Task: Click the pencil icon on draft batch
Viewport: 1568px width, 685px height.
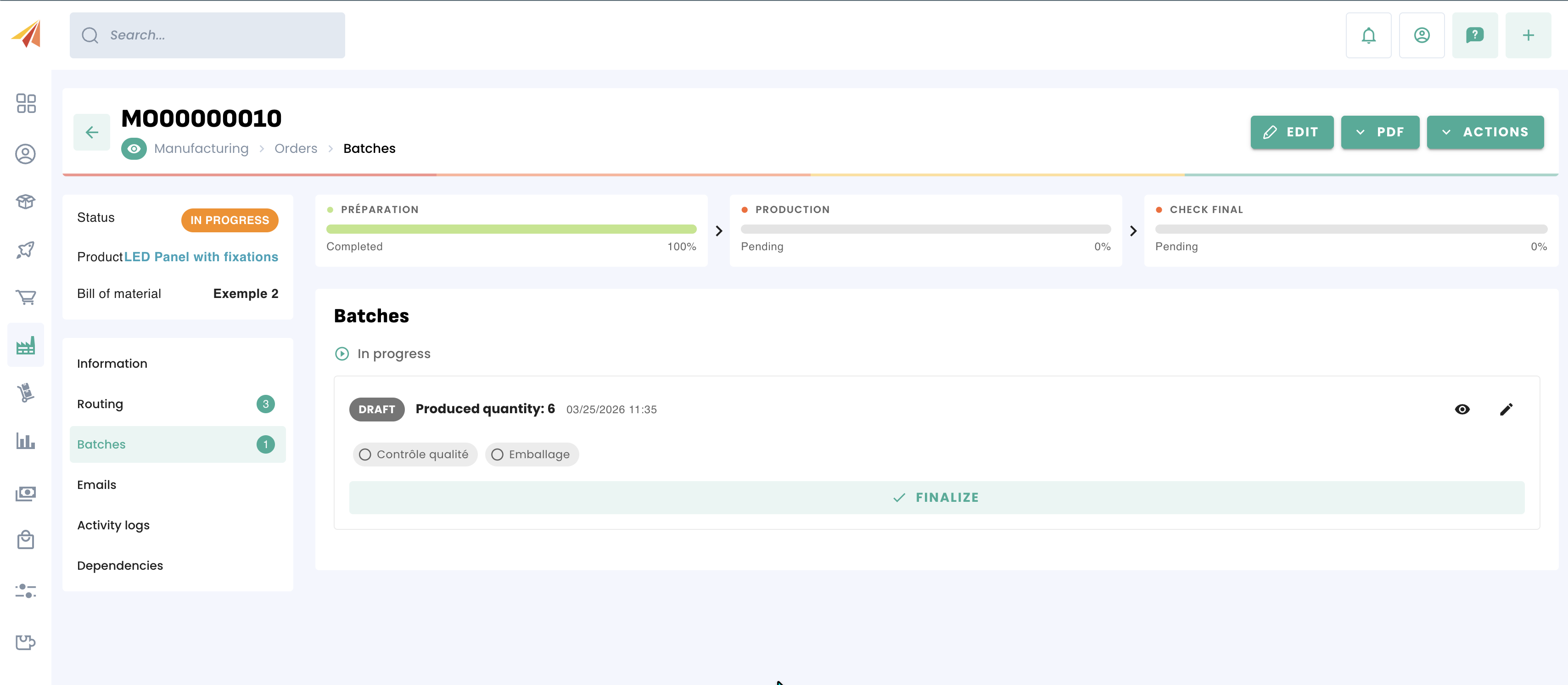Action: point(1506,409)
